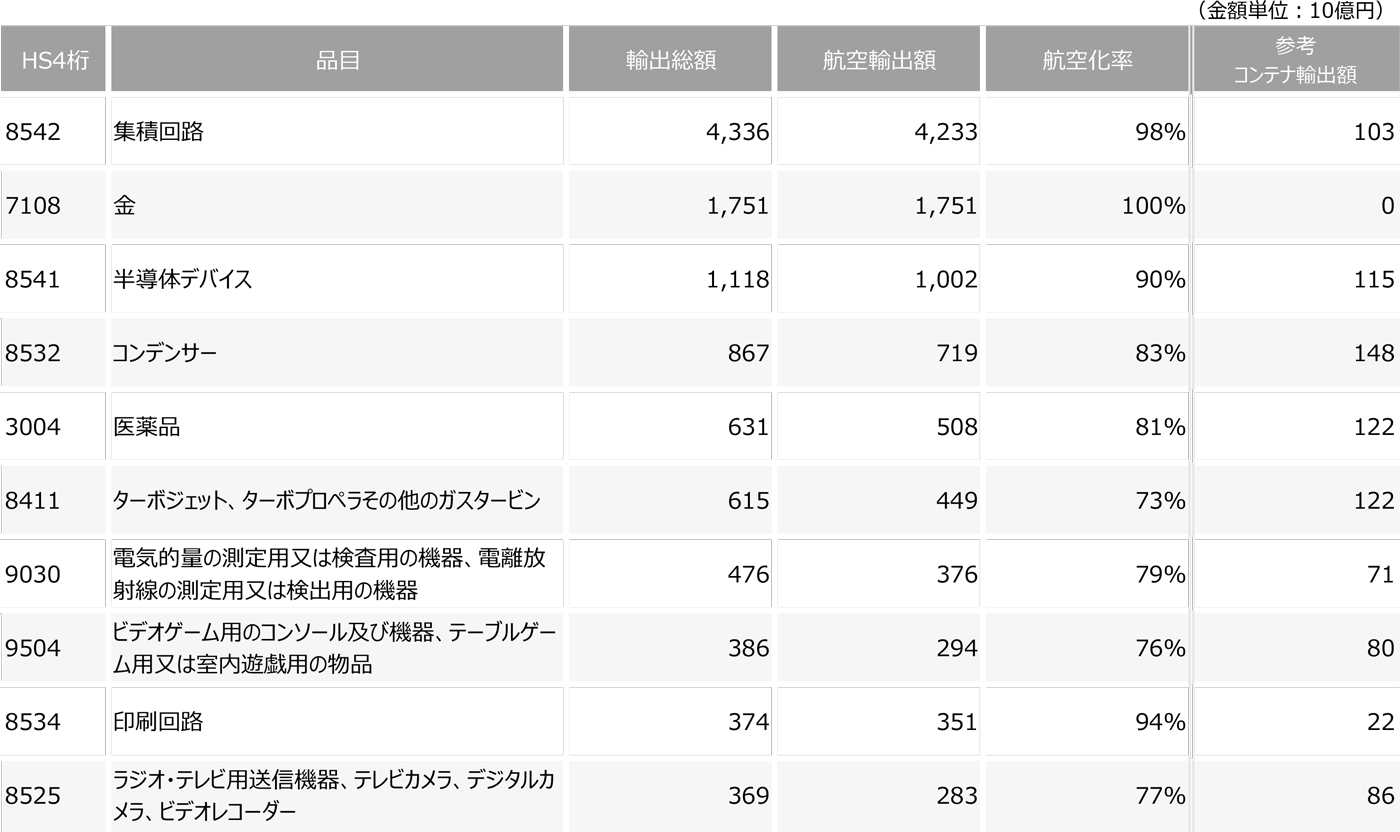The height and width of the screenshot is (832, 1400).
Task: Click the 輸出総額 column header
Action: coord(670,59)
